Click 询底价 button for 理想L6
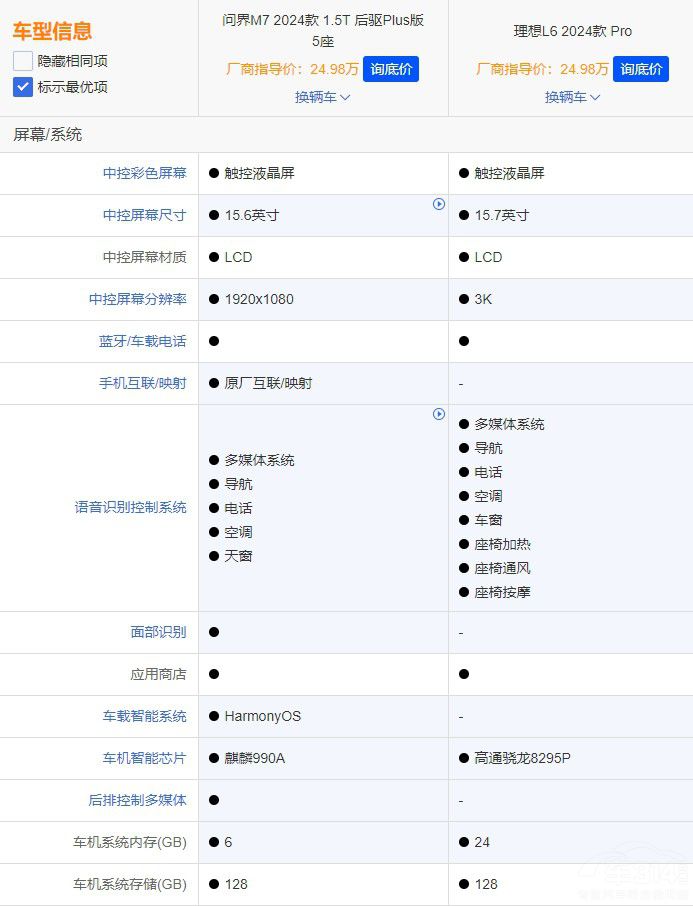The height and width of the screenshot is (906, 693). [640, 69]
